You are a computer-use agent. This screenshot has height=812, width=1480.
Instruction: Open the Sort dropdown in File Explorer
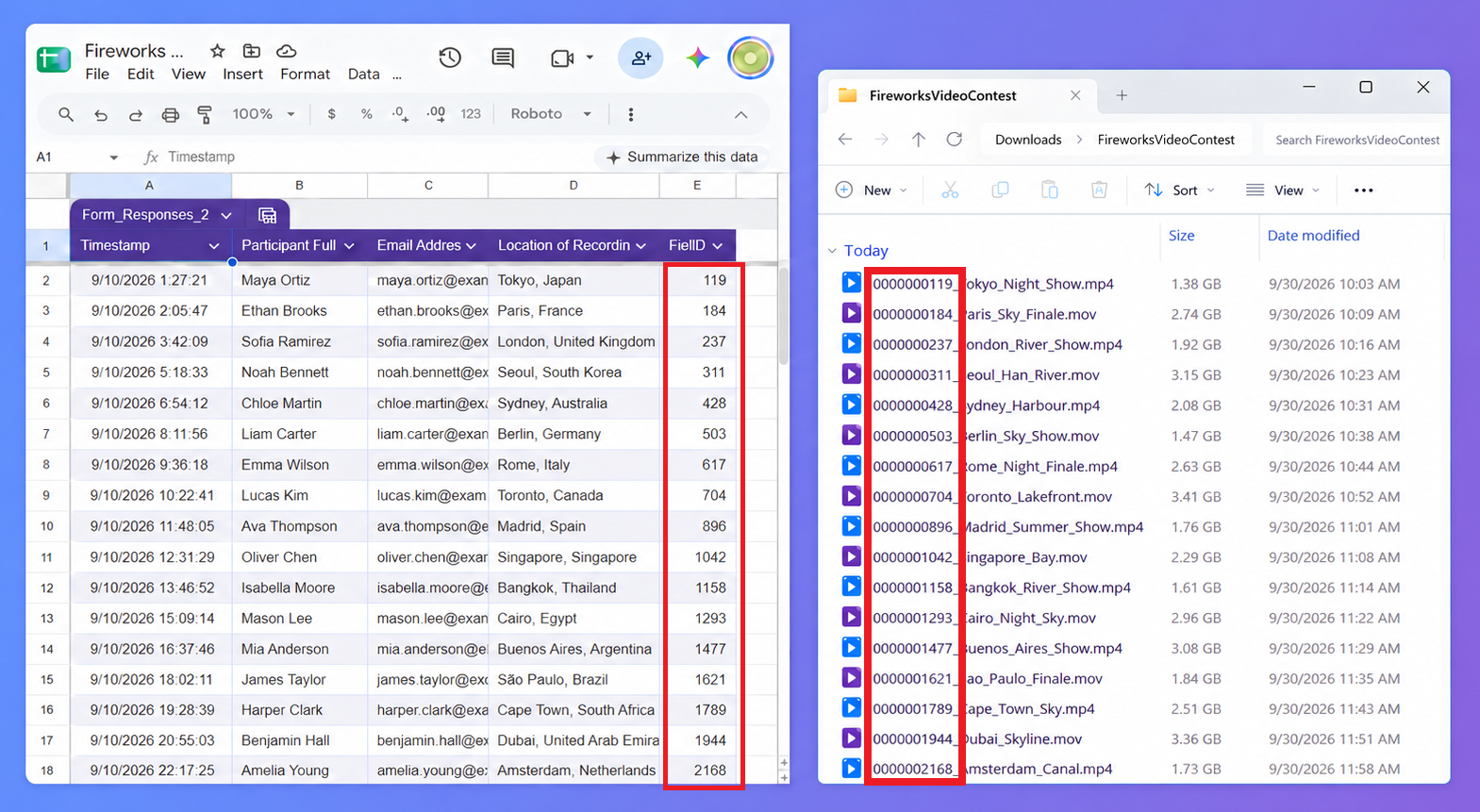(1179, 191)
